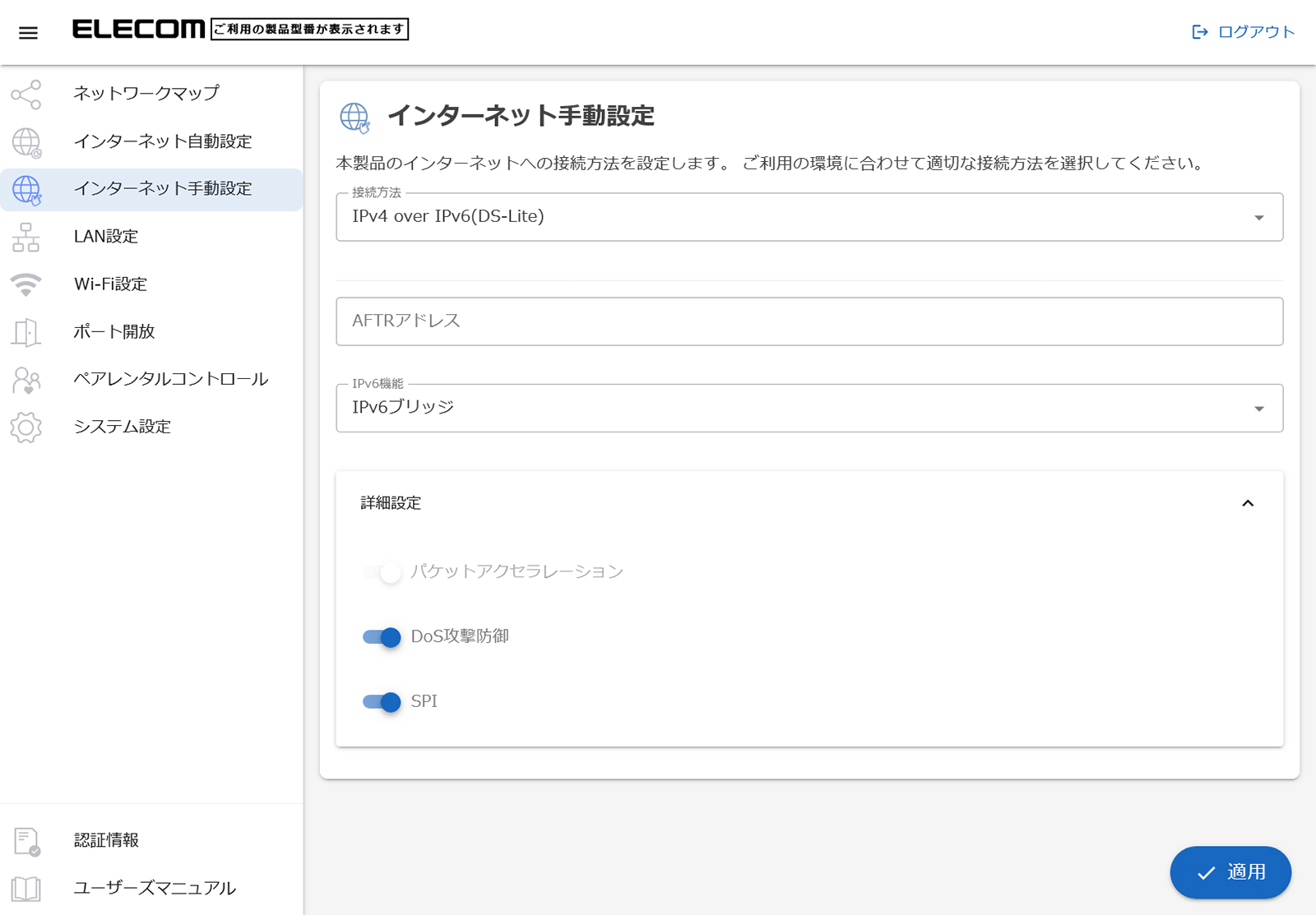Viewport: 1316px width, 915px height.
Task: Turn off the SPI toggle switch
Action: [x=382, y=702]
